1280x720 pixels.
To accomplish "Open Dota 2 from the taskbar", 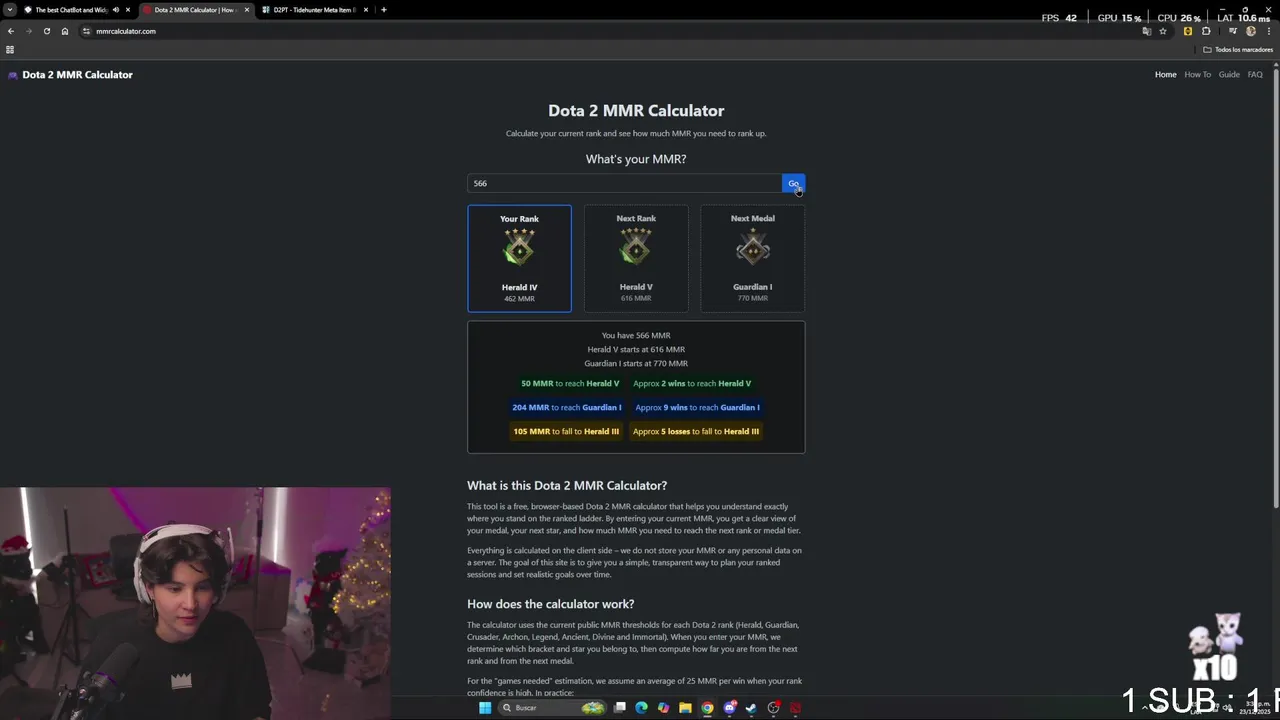I will tap(795, 708).
